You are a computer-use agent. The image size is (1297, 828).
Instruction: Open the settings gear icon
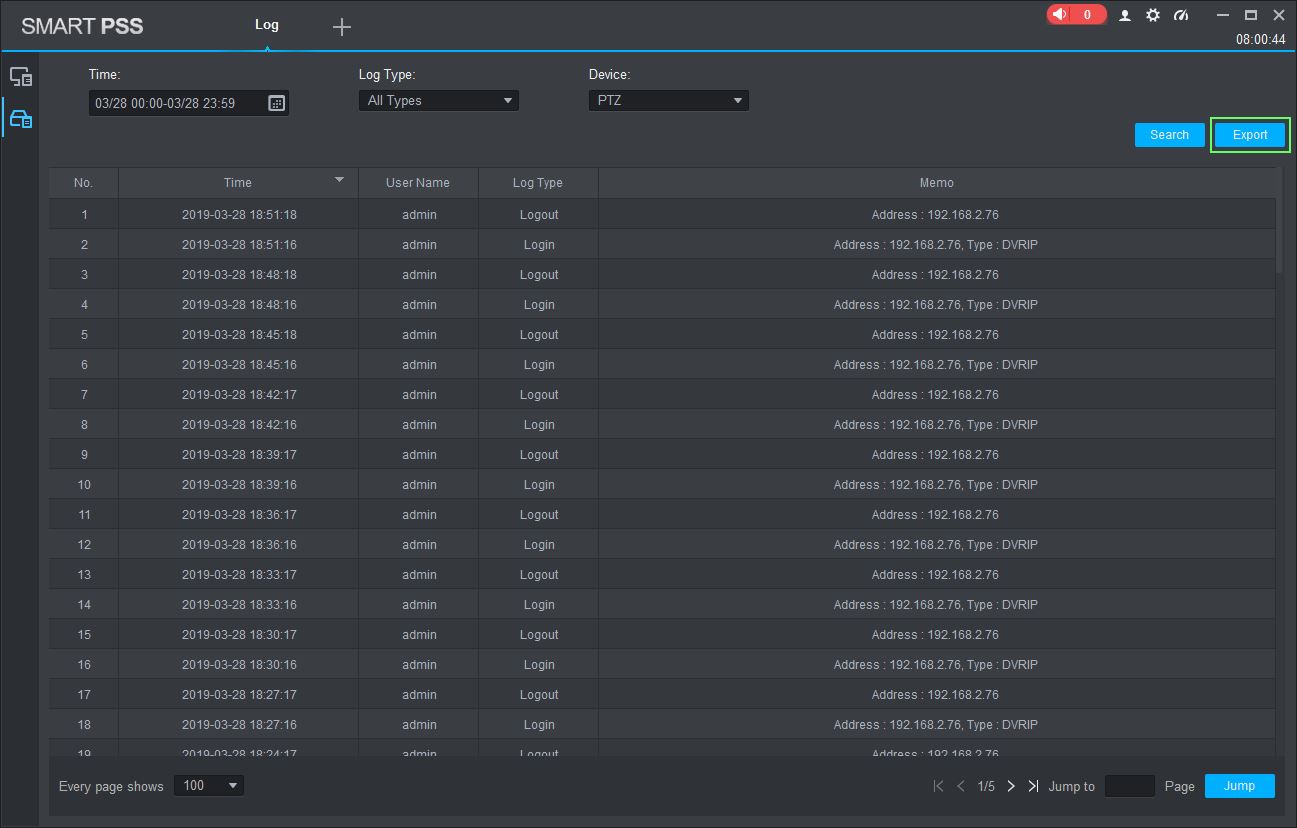1153,15
